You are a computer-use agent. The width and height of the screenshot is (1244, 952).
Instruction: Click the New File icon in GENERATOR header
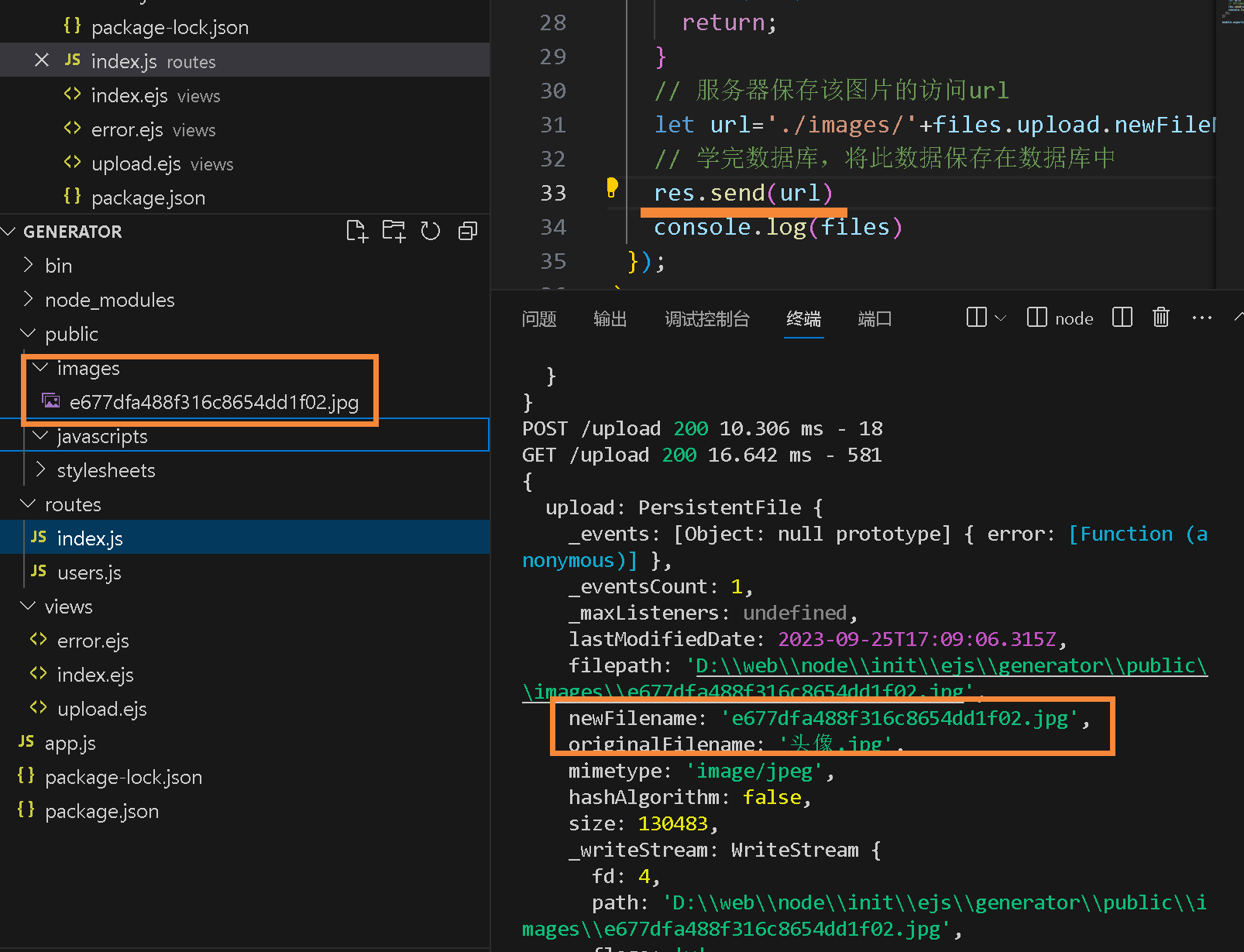tap(357, 231)
